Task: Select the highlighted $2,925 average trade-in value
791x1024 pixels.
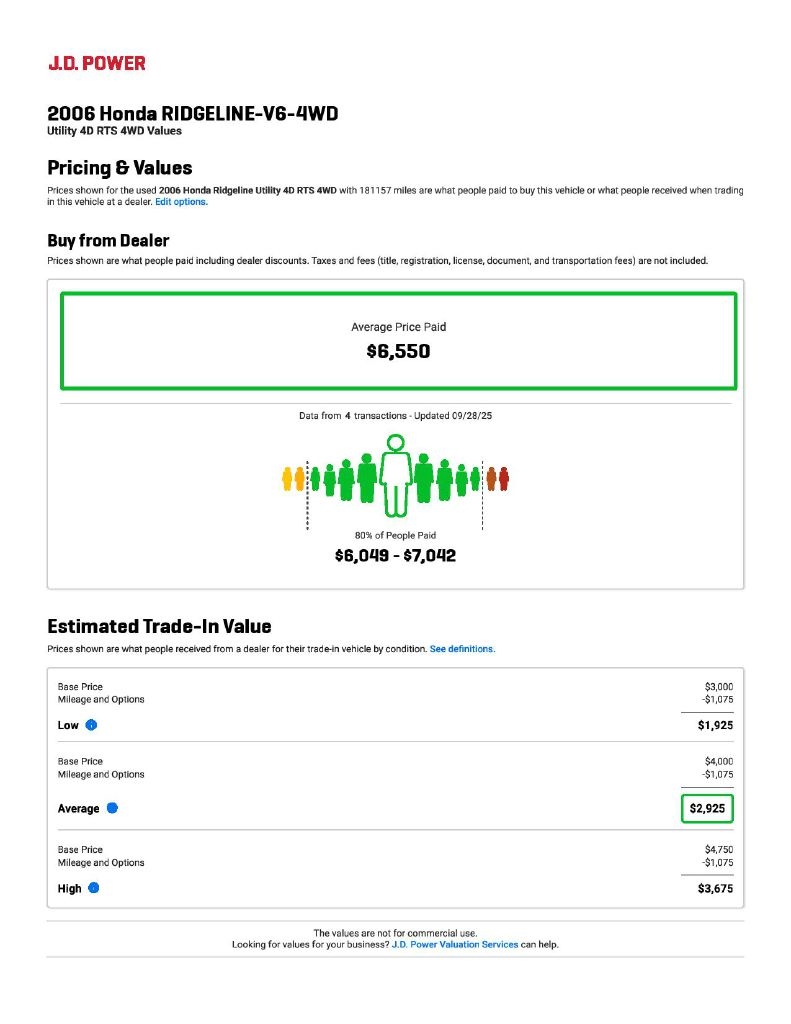Action: (707, 808)
